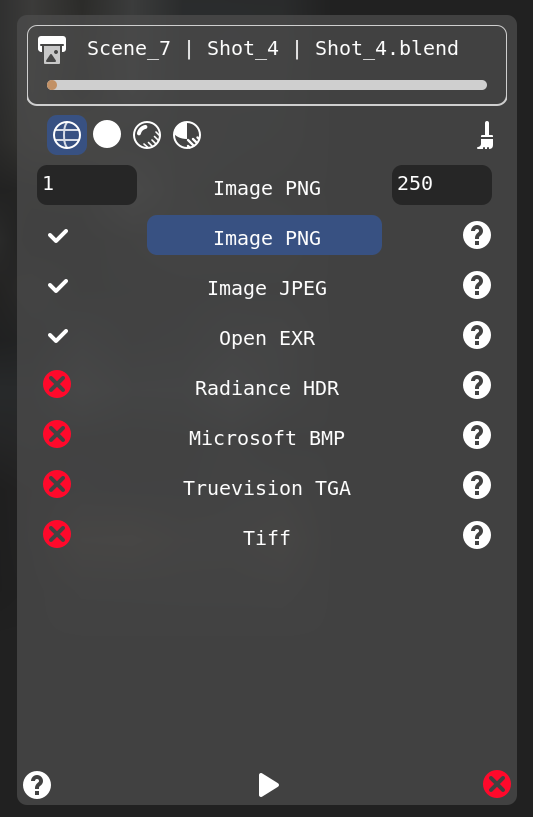This screenshot has height=817, width=533.
Task: Start rendering with the play button
Action: [x=268, y=785]
